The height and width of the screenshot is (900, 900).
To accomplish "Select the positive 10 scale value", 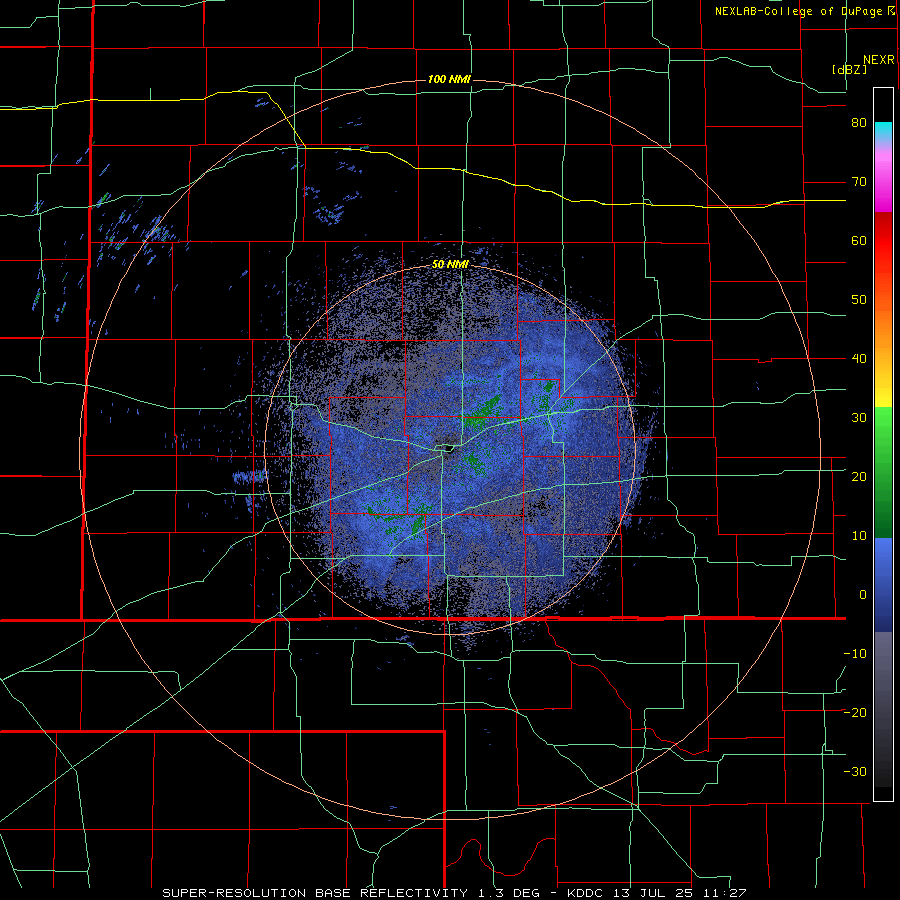I will 859,536.
